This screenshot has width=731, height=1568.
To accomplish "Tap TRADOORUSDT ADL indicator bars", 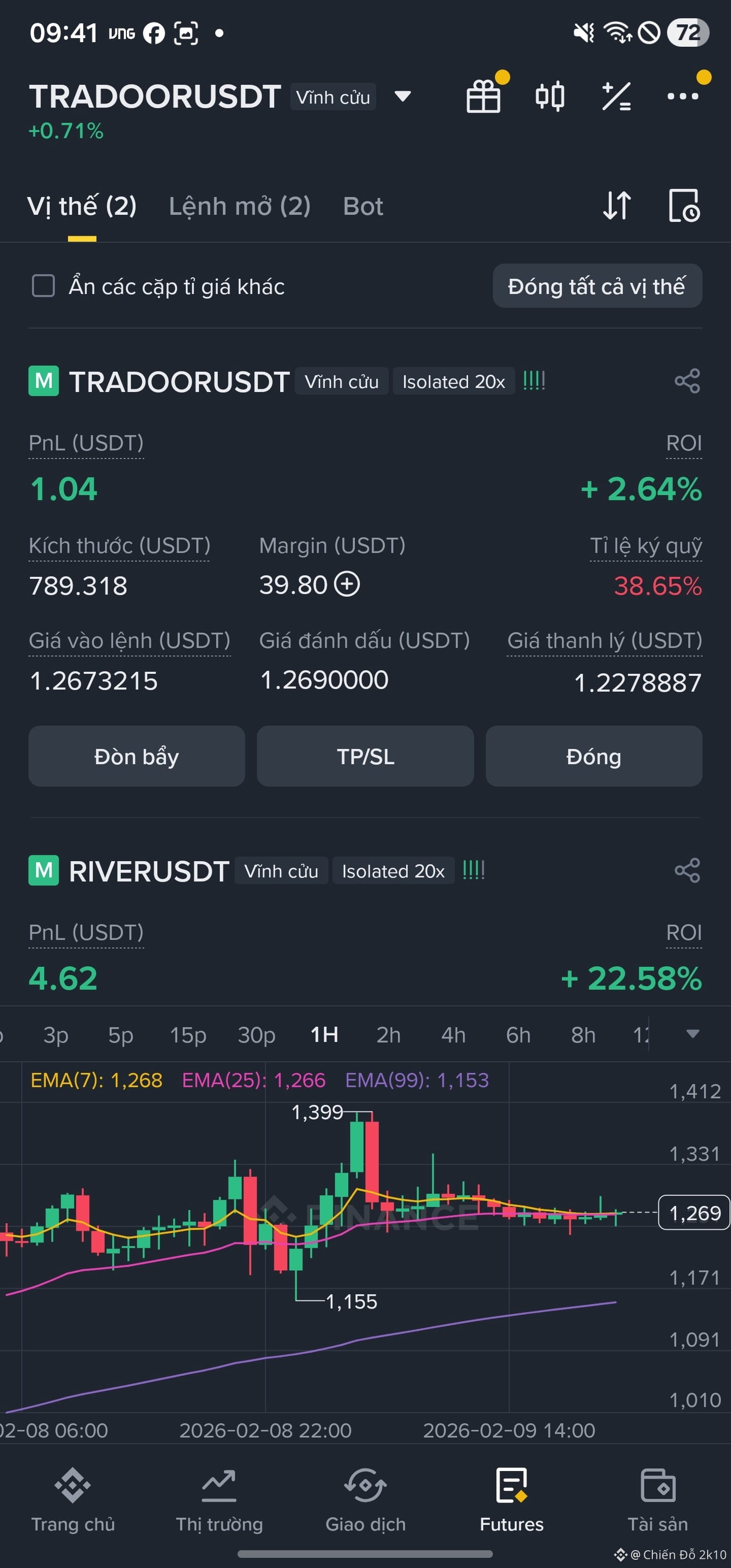I will 534,381.
